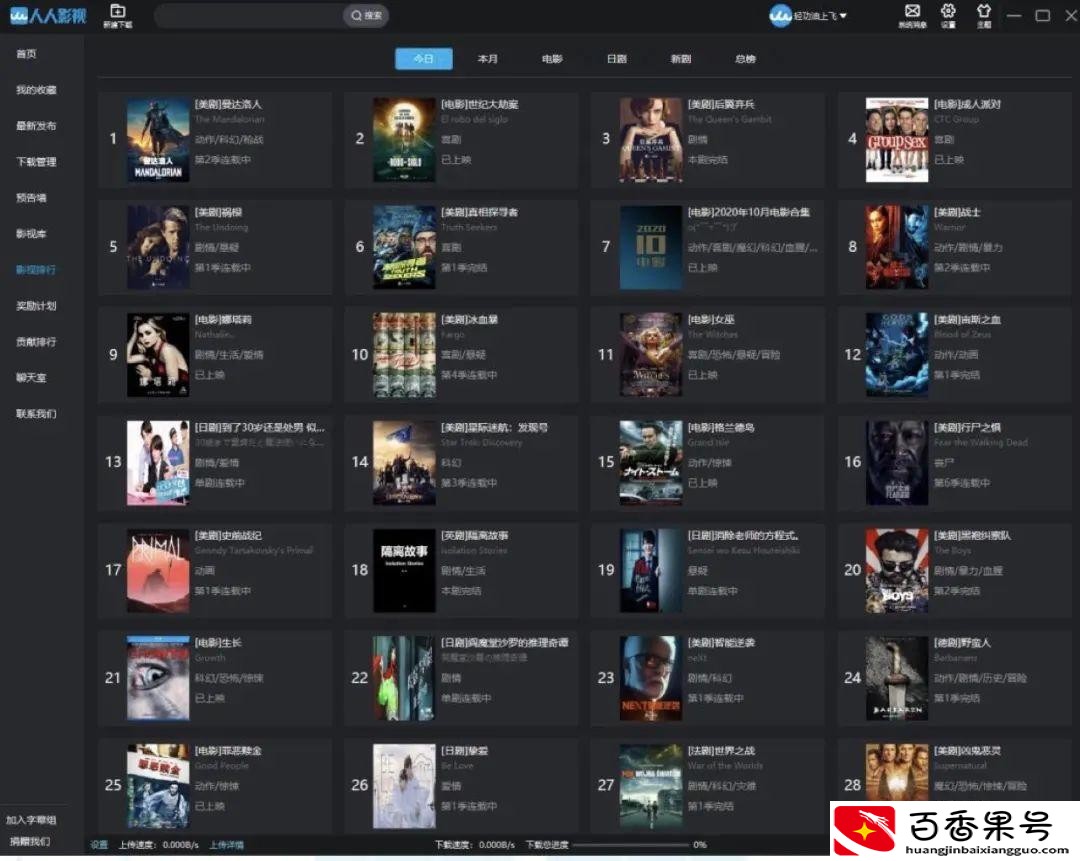Focus the search input field
This screenshot has height=861, width=1080.
[249, 15]
